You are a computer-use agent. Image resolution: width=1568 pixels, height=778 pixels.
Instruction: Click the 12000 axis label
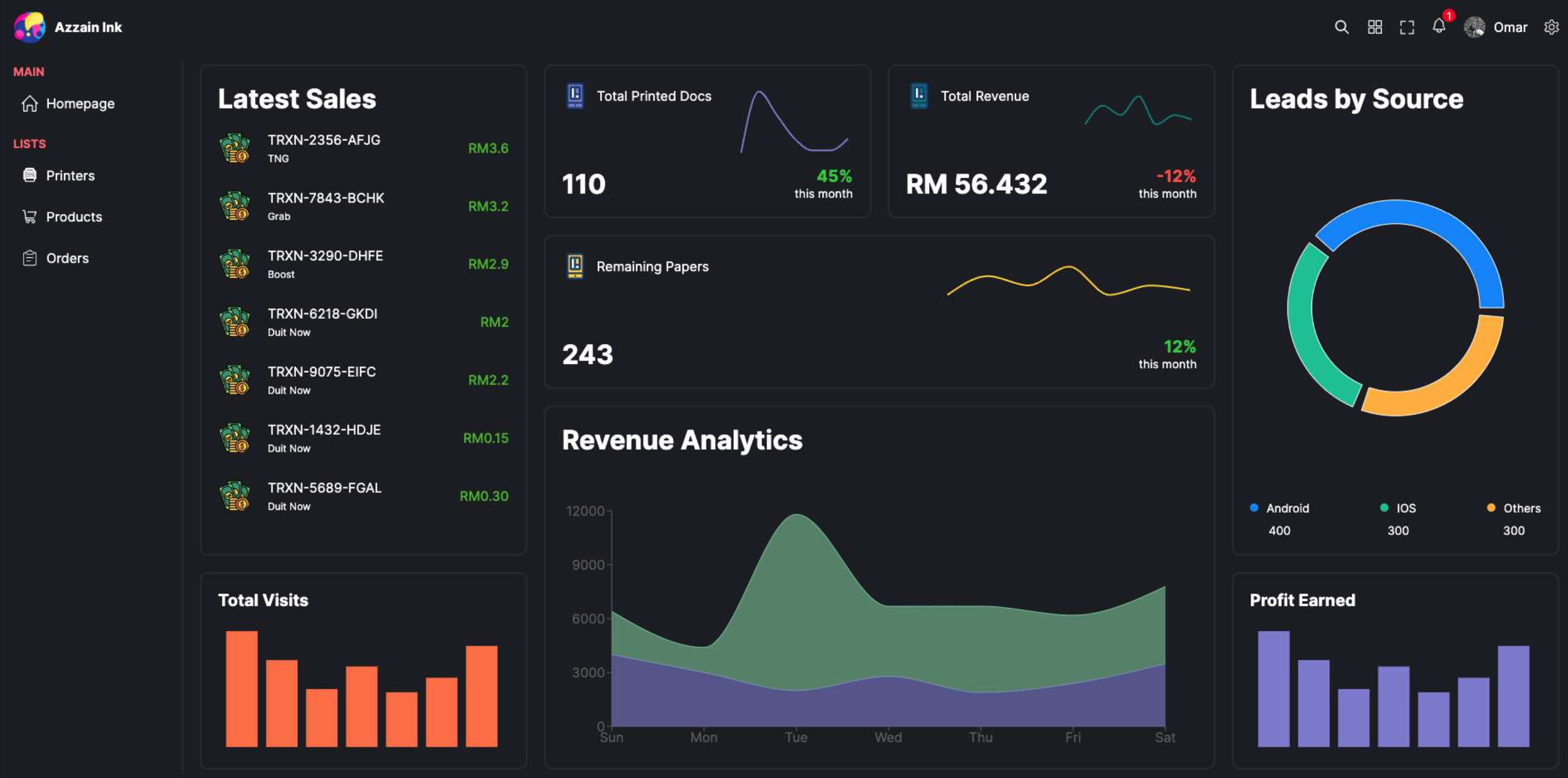tap(585, 510)
